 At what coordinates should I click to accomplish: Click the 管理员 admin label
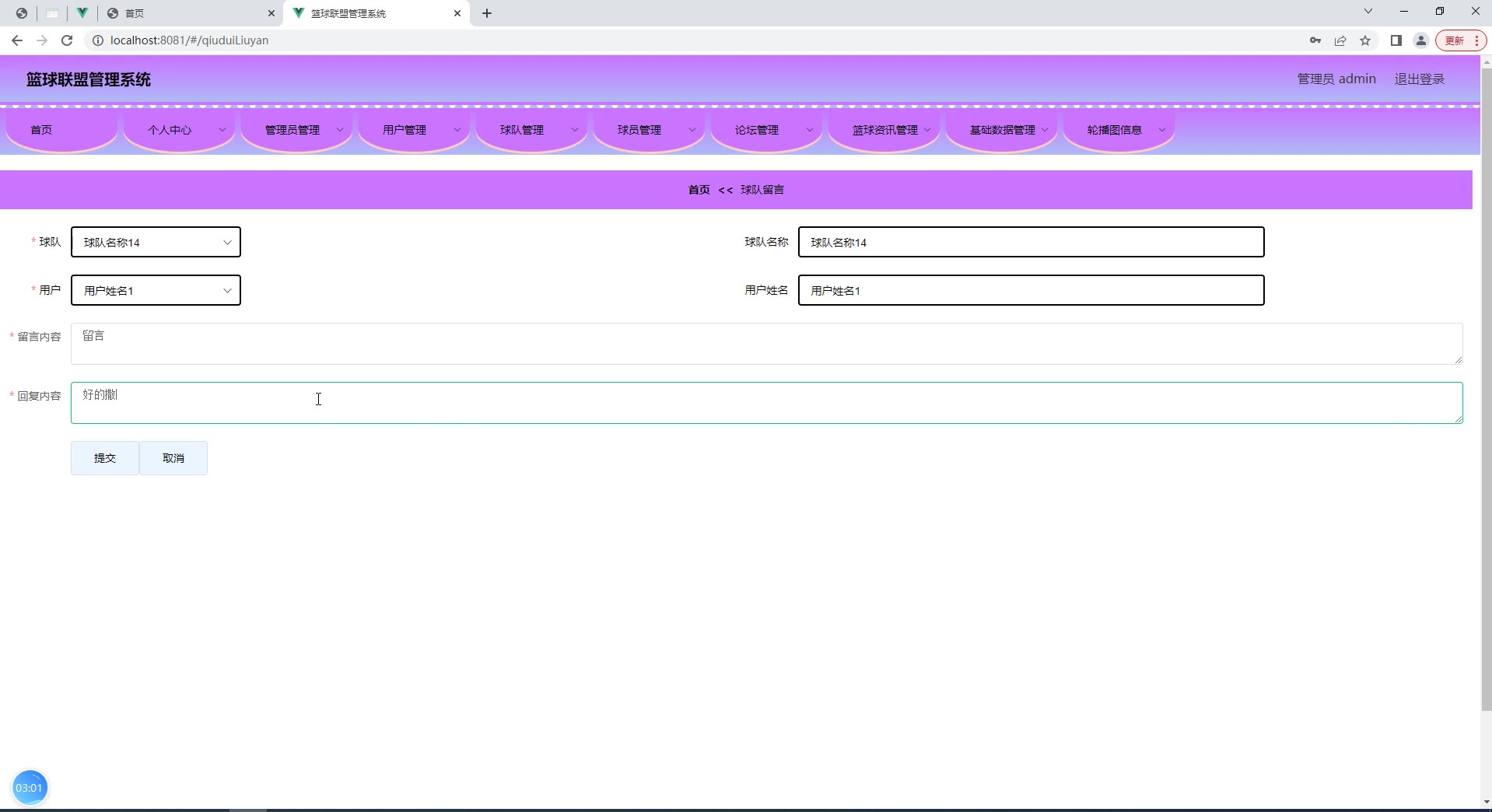coord(1336,79)
